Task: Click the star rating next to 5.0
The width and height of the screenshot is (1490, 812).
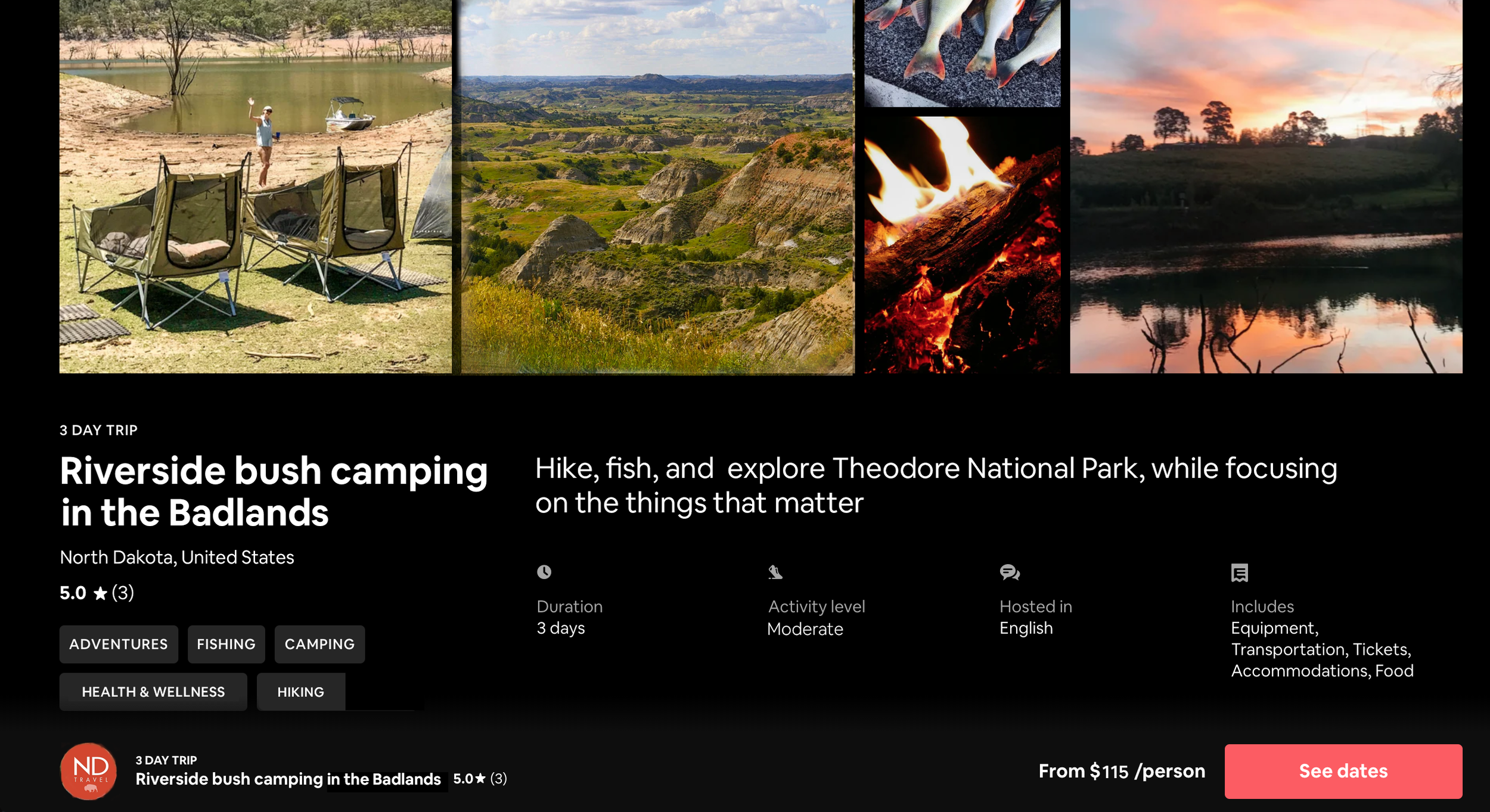Action: point(100,593)
